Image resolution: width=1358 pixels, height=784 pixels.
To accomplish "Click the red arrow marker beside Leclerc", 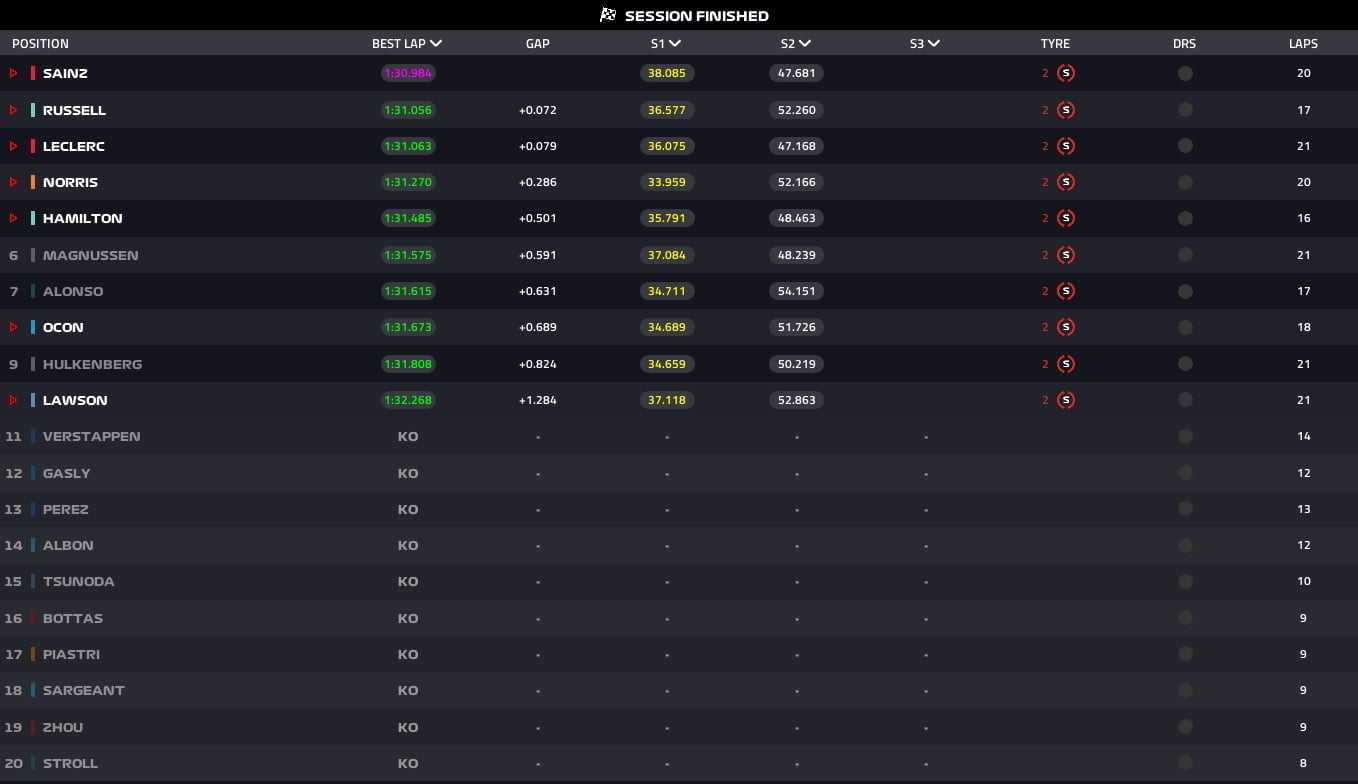I will (x=14, y=146).
